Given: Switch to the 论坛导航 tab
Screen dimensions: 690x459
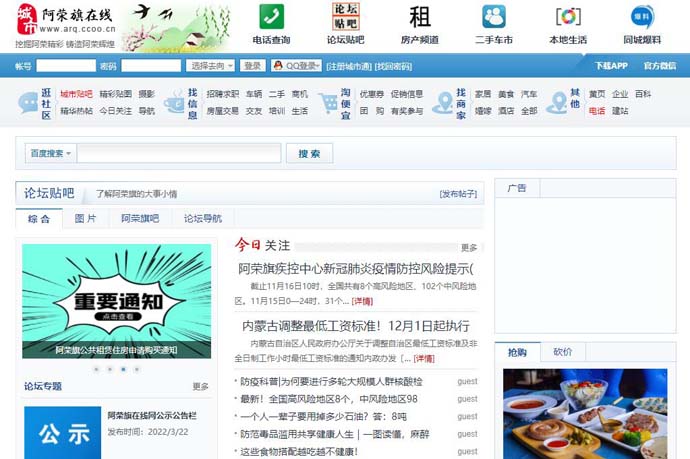Looking at the screenshot, I should [203, 219].
